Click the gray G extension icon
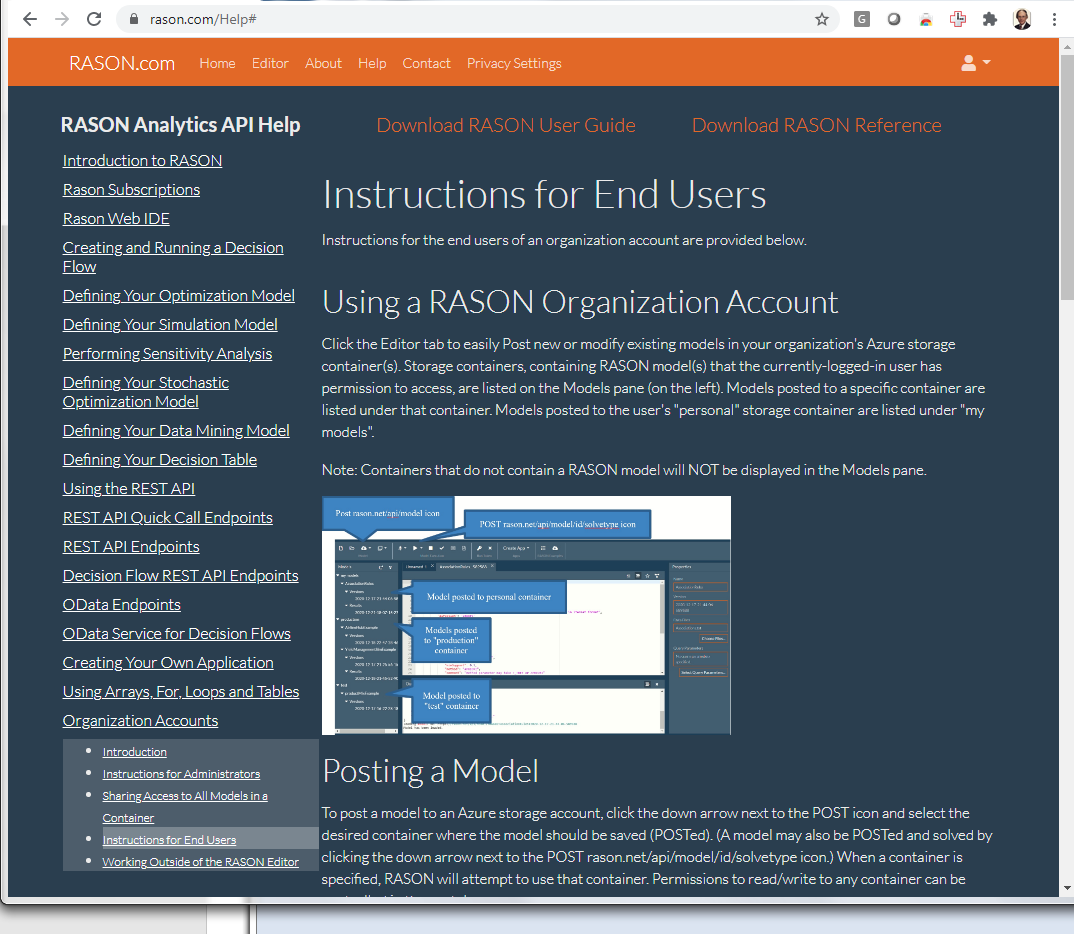This screenshot has height=934, width=1074. pos(862,19)
